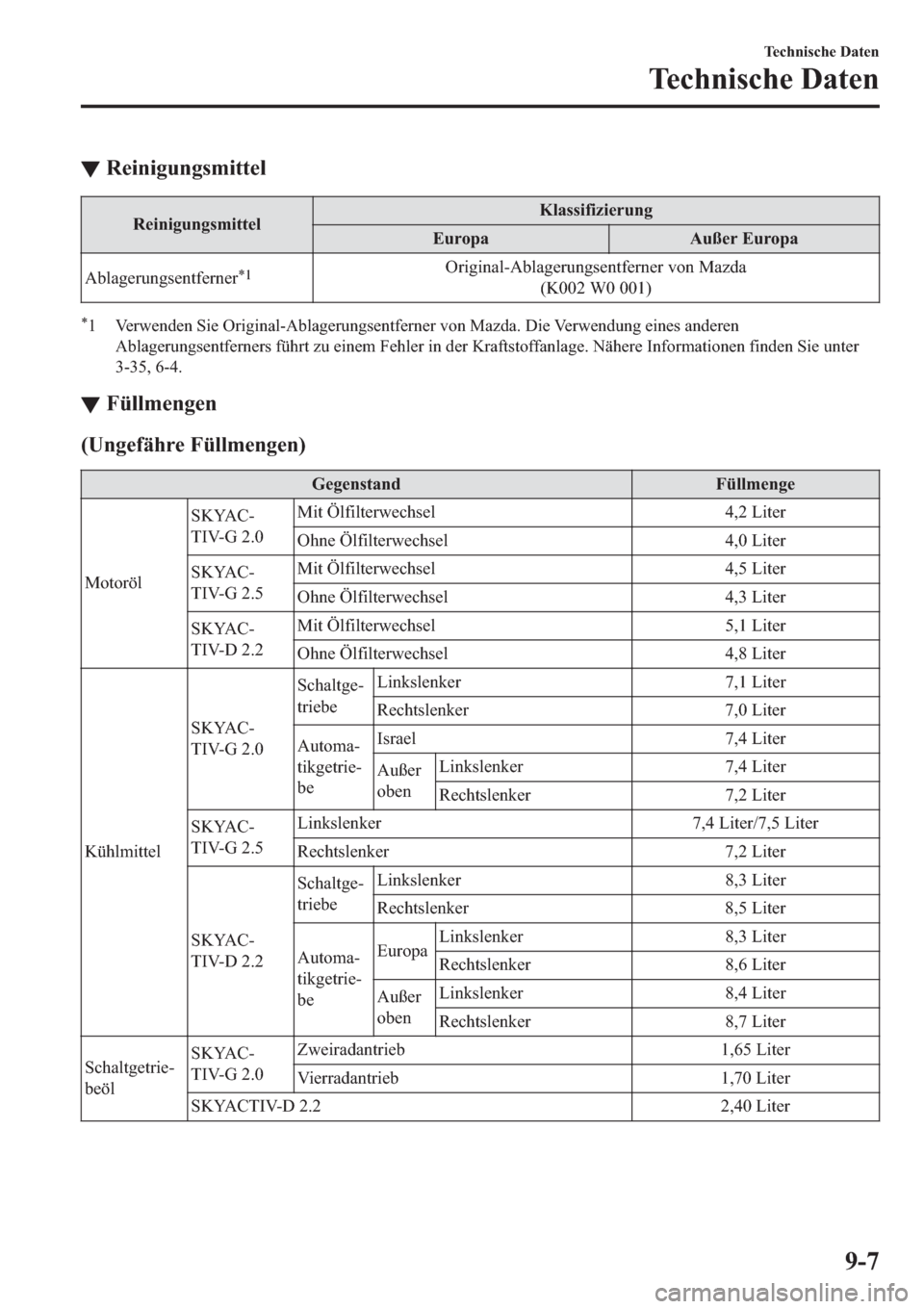Click the "Israel" cell
Image resolution: width=924 pixels, height=1309 pixels.
[501, 739]
